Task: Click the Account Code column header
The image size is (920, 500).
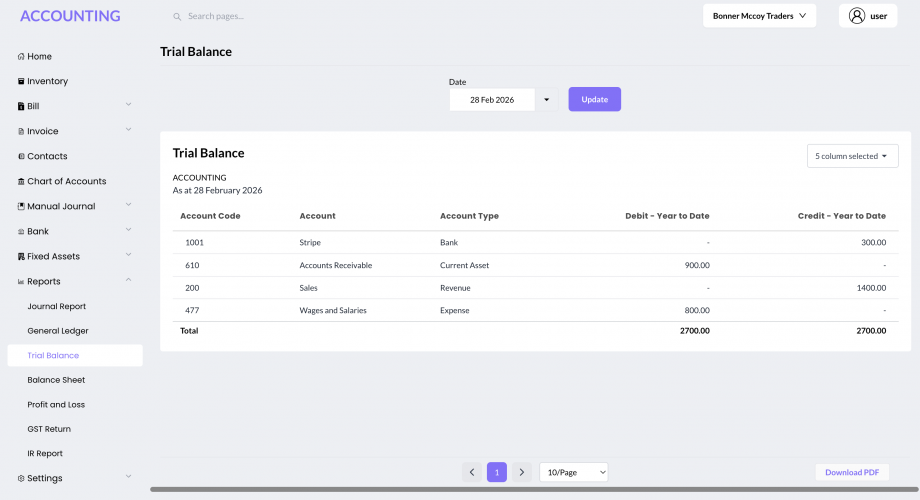Action: tap(210, 216)
